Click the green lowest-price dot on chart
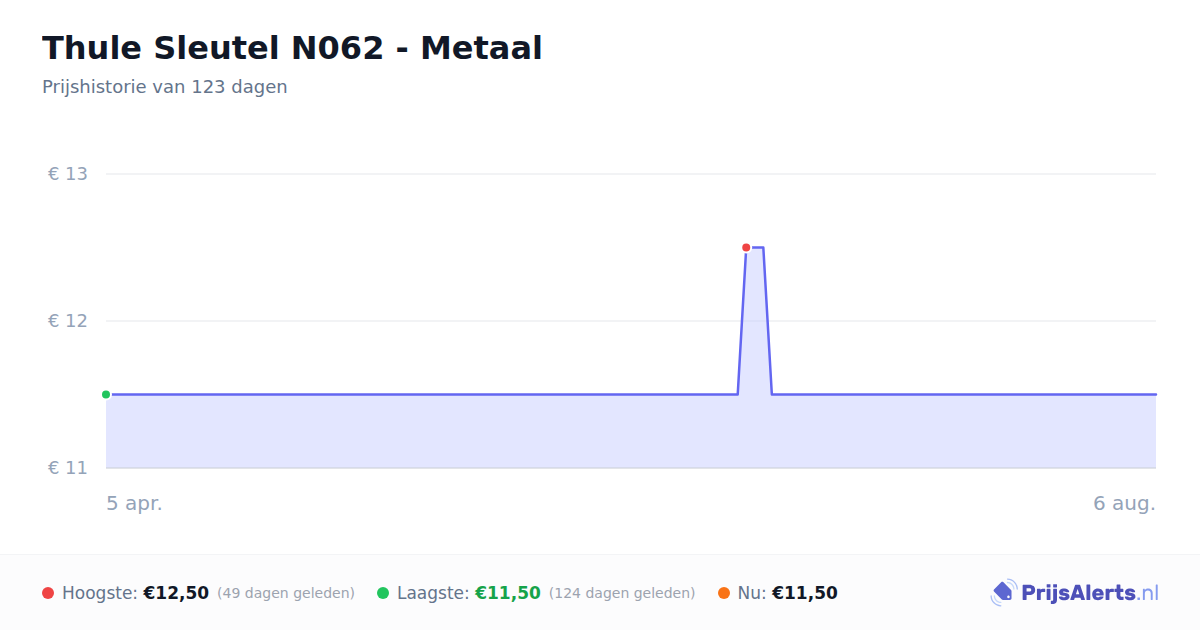 (106, 394)
